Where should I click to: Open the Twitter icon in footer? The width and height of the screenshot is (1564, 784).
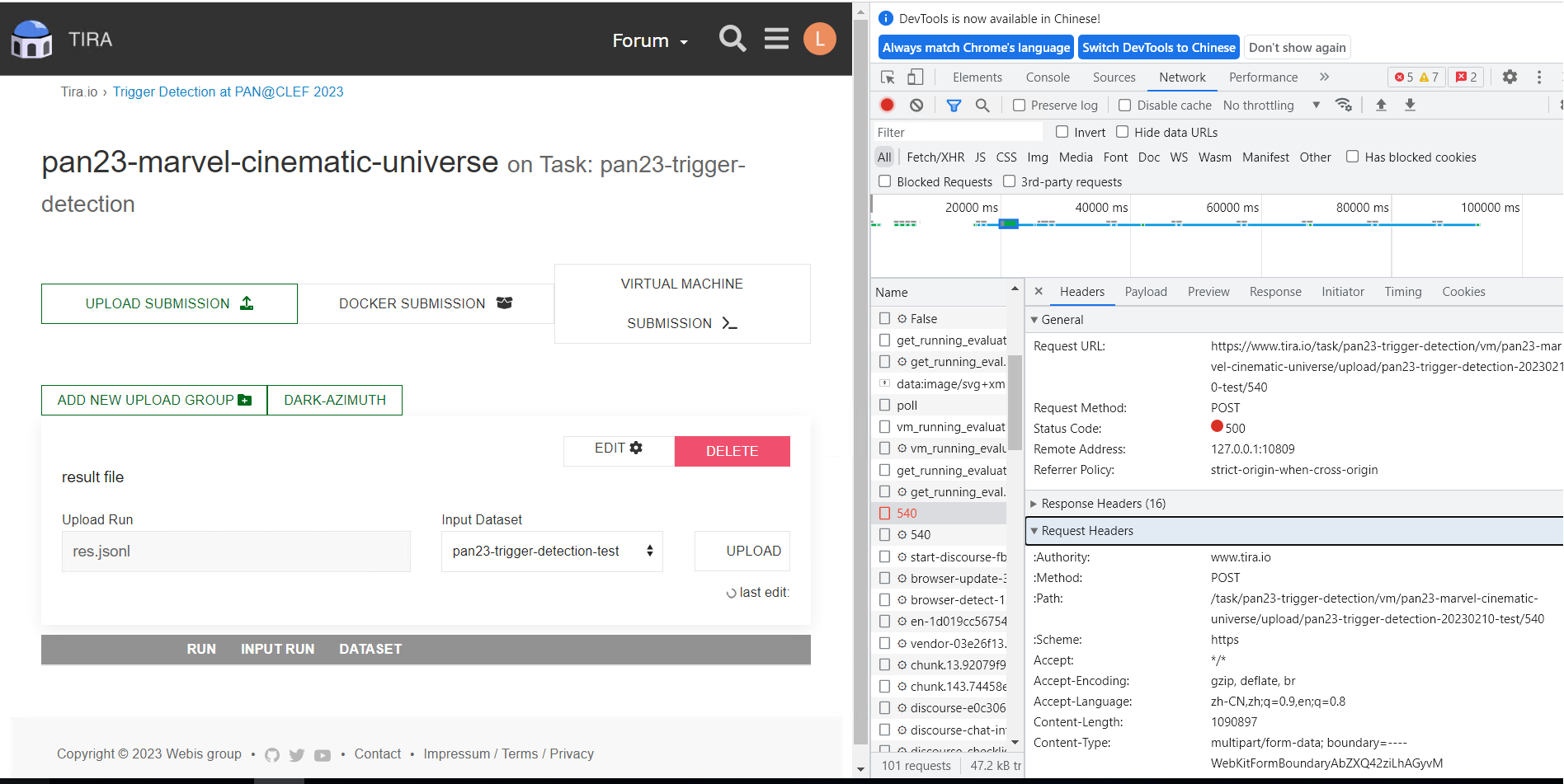[297, 754]
